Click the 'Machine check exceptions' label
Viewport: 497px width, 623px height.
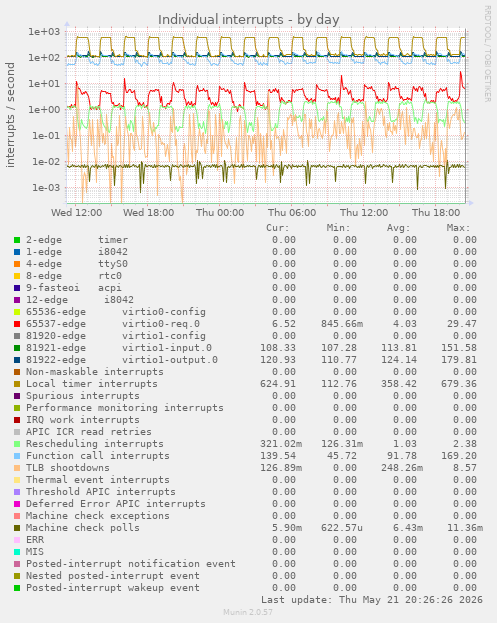pyautogui.click(x=98, y=516)
